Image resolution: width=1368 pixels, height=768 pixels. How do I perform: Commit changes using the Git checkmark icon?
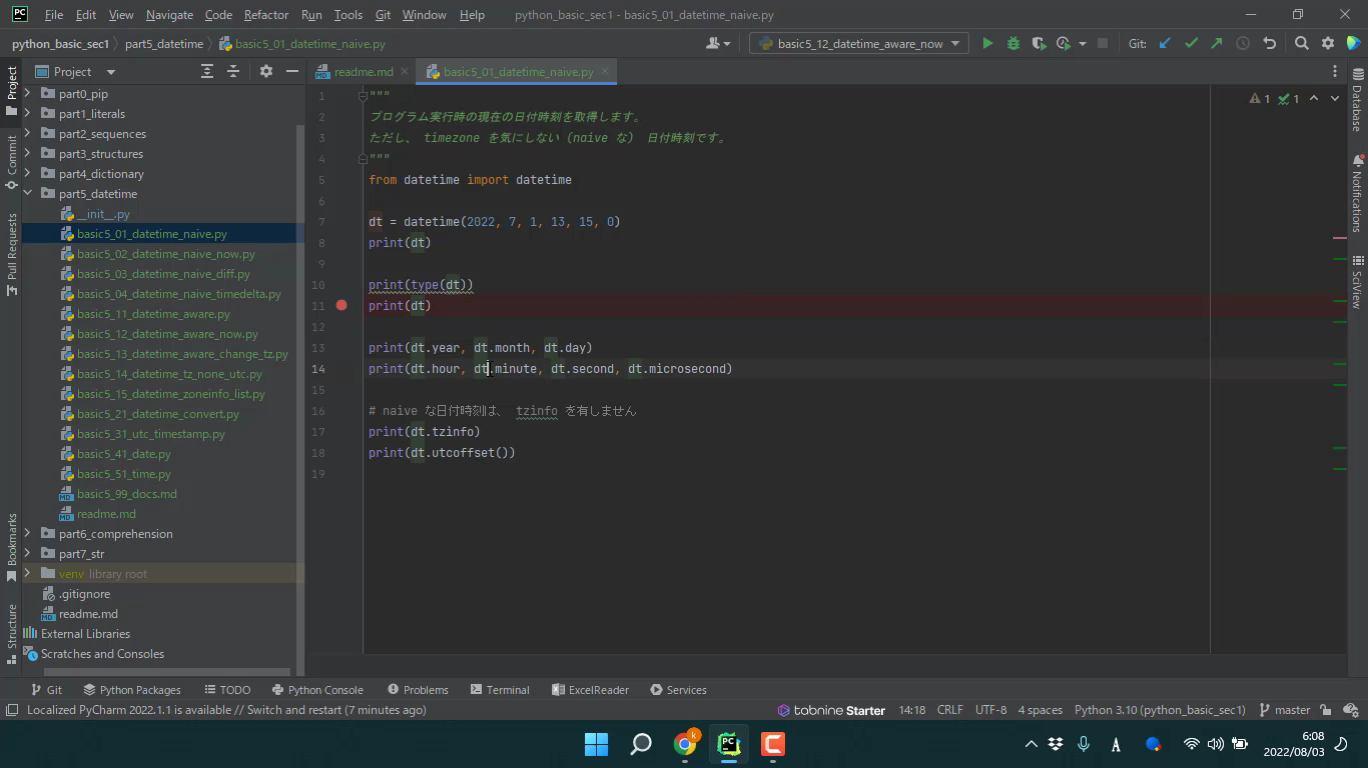click(x=1191, y=43)
